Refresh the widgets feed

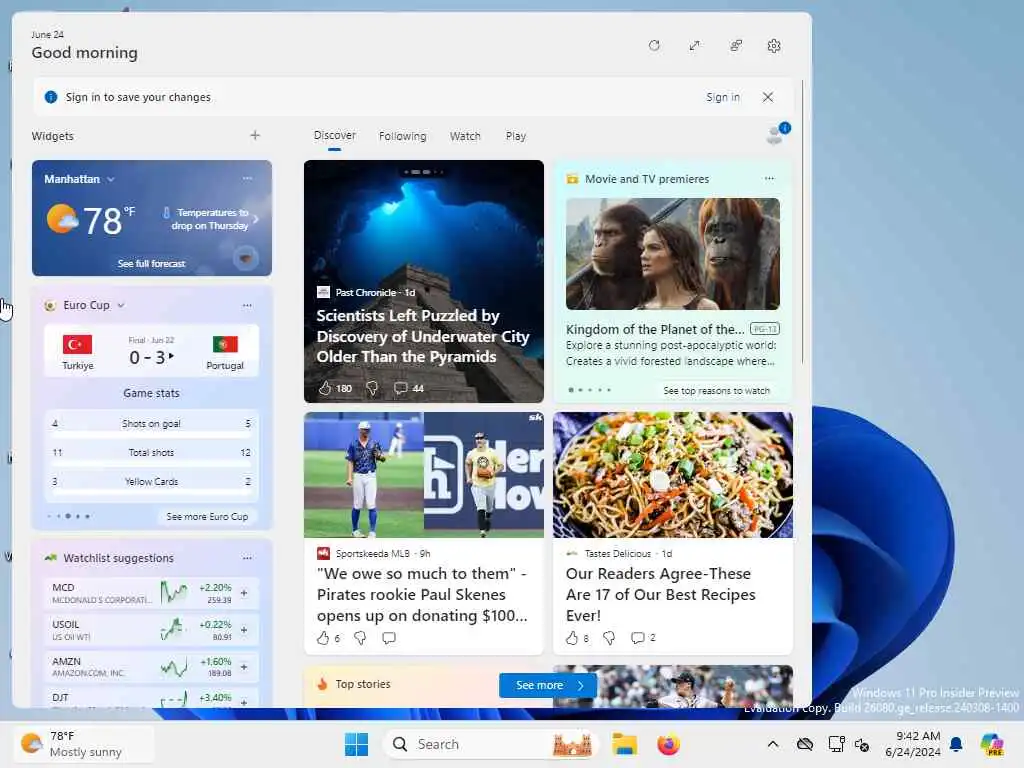(654, 46)
